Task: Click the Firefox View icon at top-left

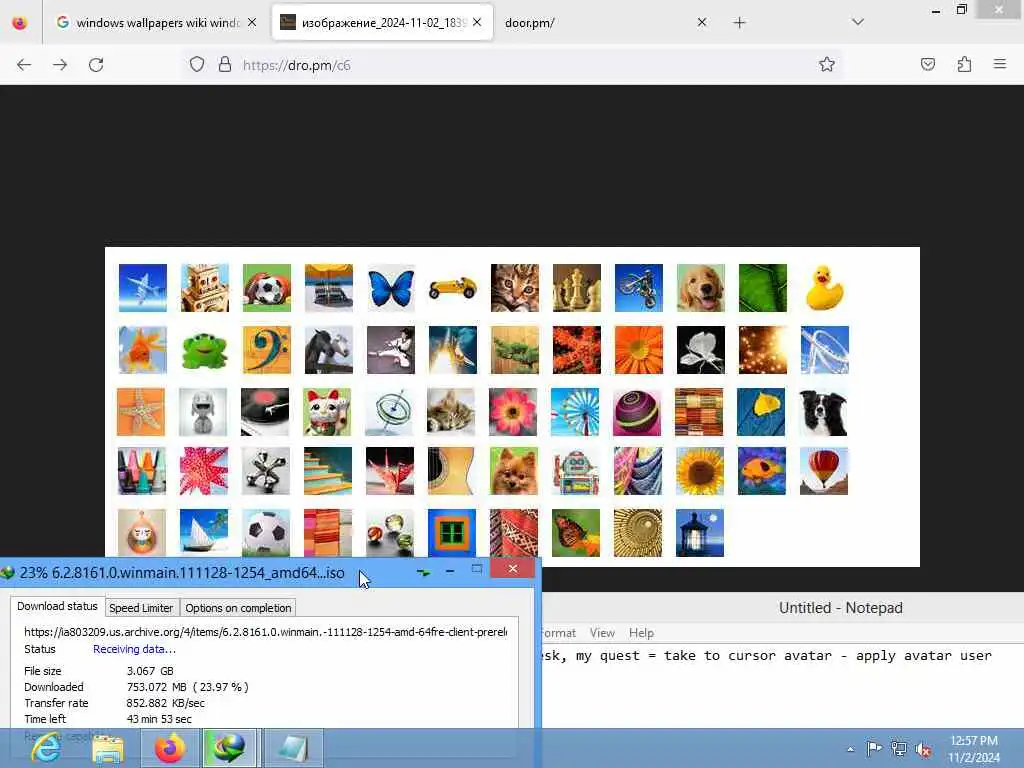Action: point(20,23)
